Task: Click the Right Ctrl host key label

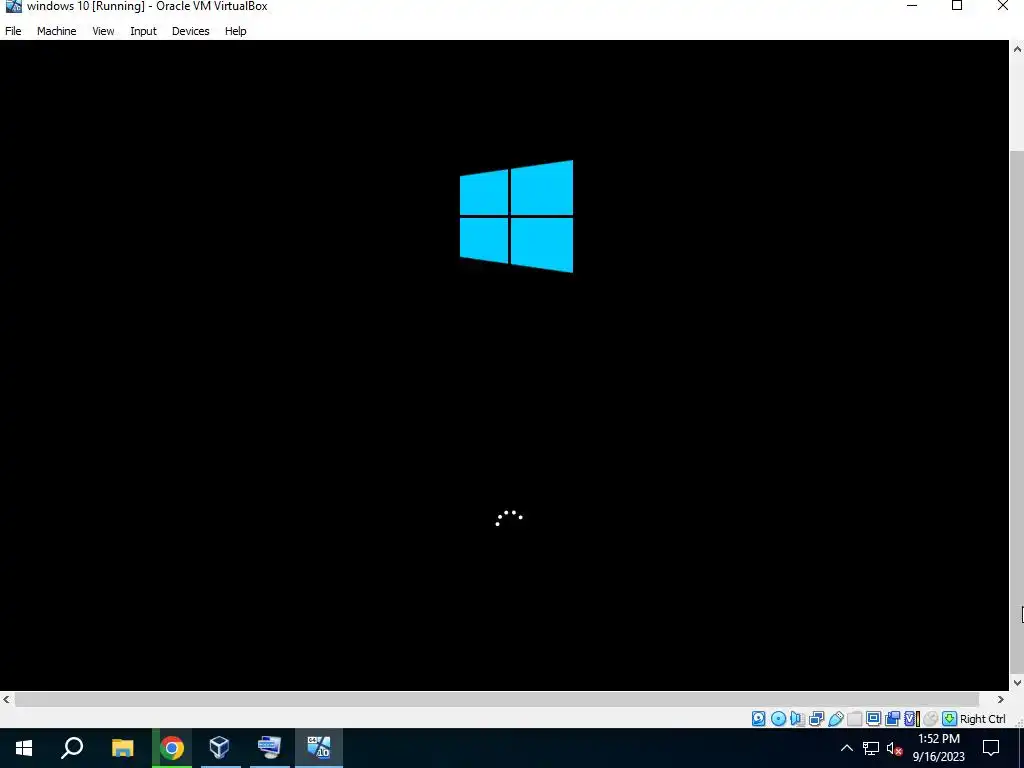Action: [983, 719]
